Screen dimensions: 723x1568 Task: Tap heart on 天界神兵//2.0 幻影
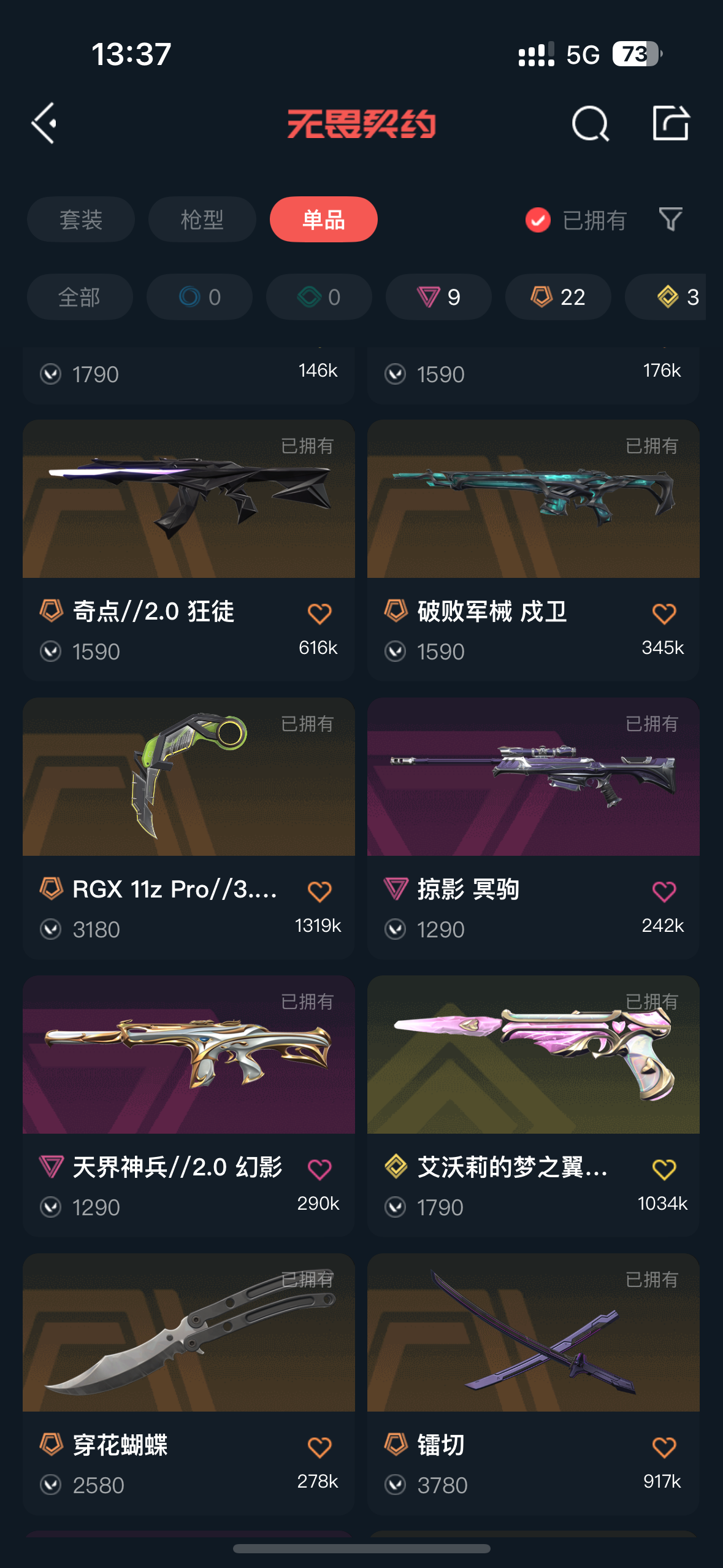(x=319, y=1169)
